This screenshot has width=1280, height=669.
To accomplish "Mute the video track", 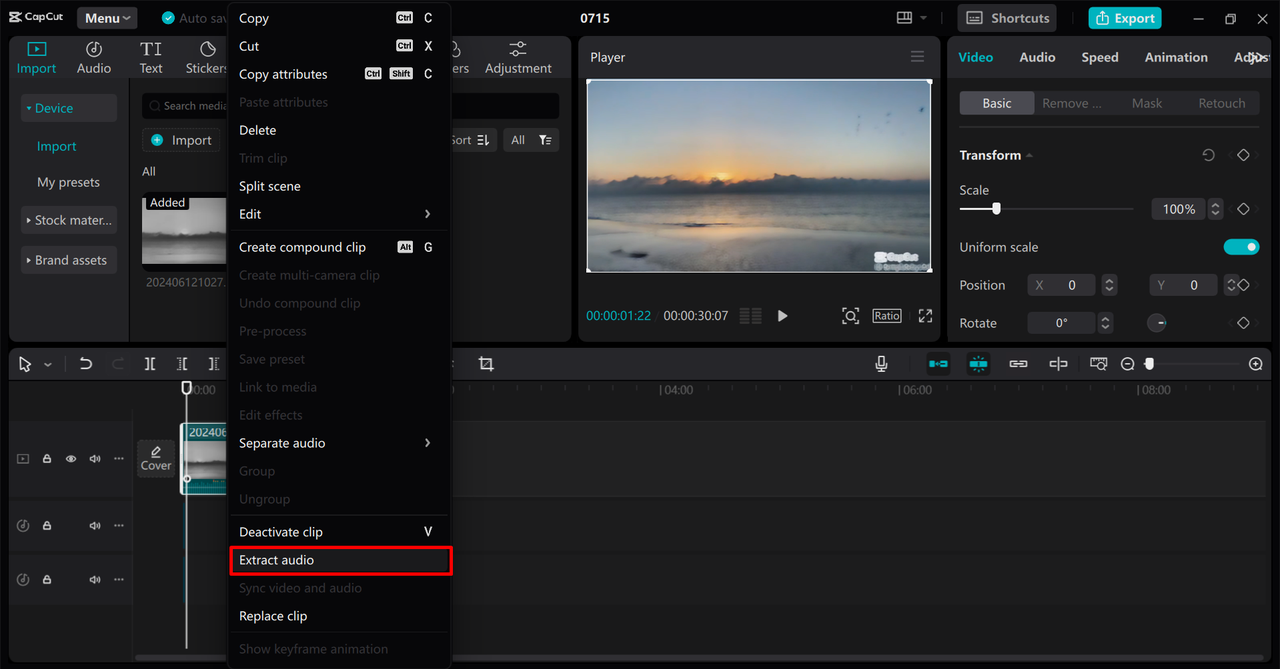I will [95, 459].
